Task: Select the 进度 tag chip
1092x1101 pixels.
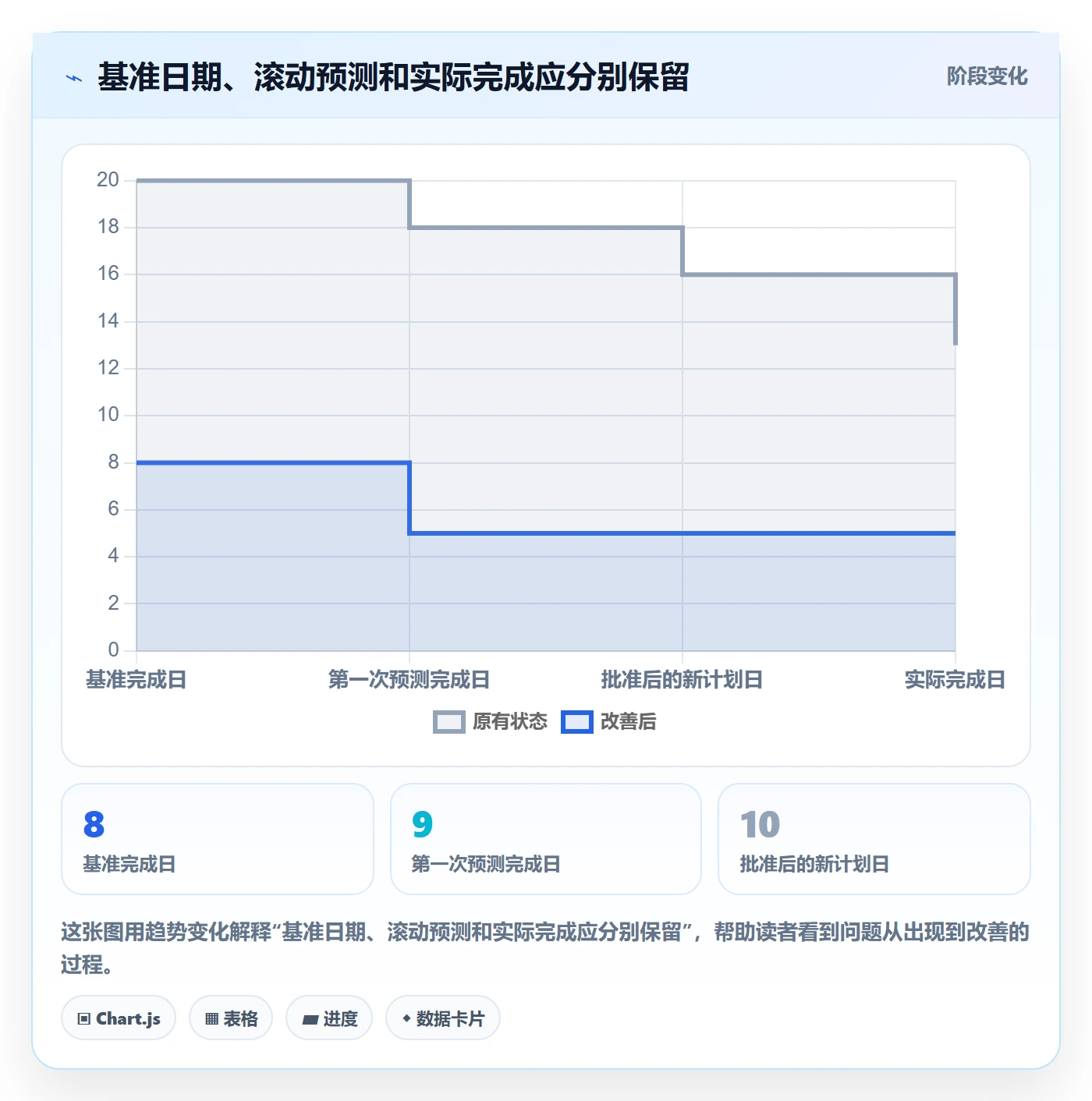Action: (329, 1018)
